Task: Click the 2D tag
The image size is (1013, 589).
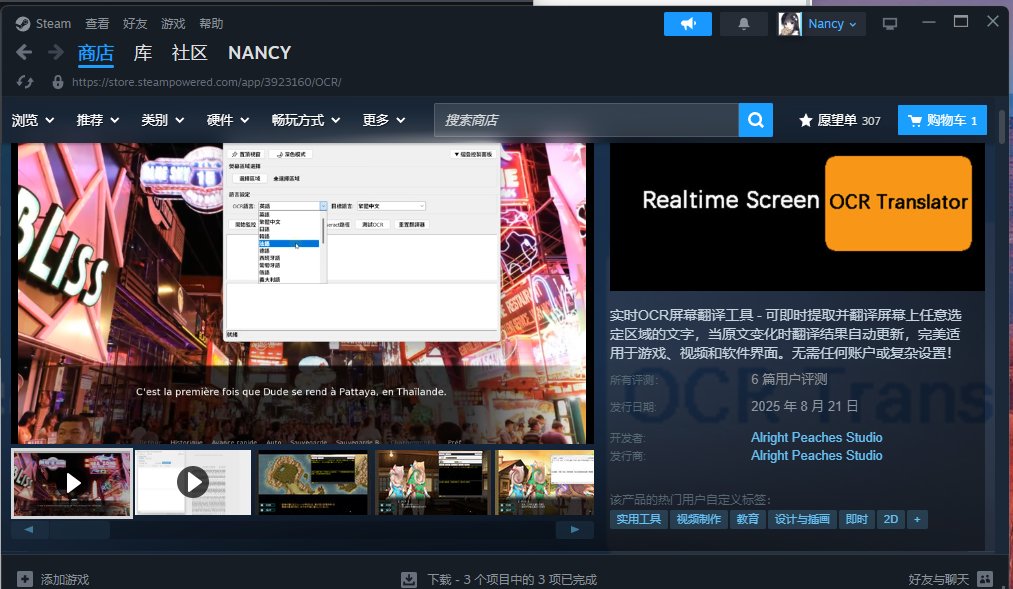Action: (x=891, y=519)
